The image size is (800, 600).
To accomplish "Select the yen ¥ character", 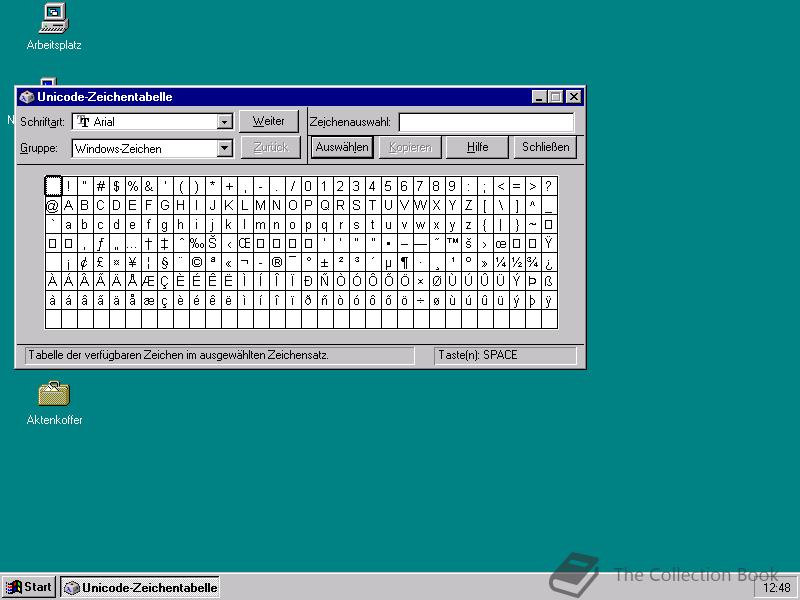I will (x=133, y=263).
